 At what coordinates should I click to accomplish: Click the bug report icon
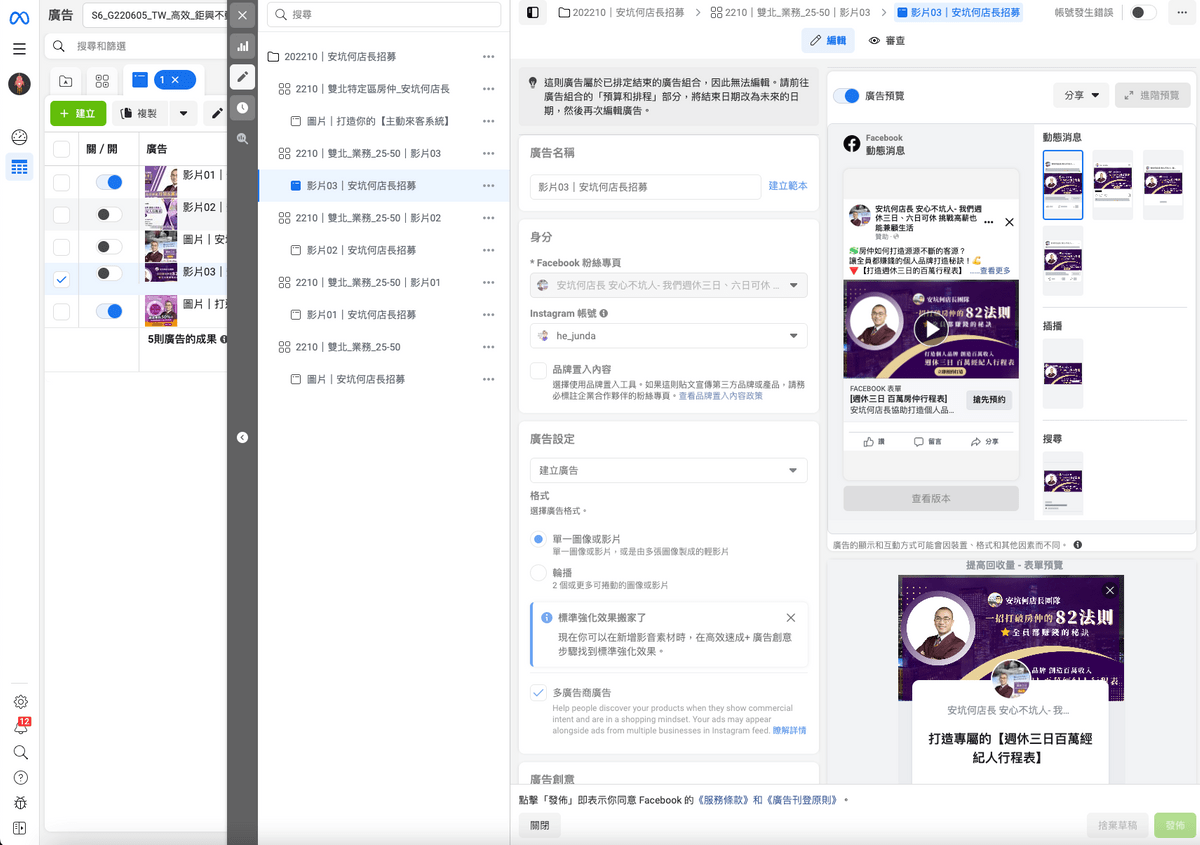click(20, 802)
